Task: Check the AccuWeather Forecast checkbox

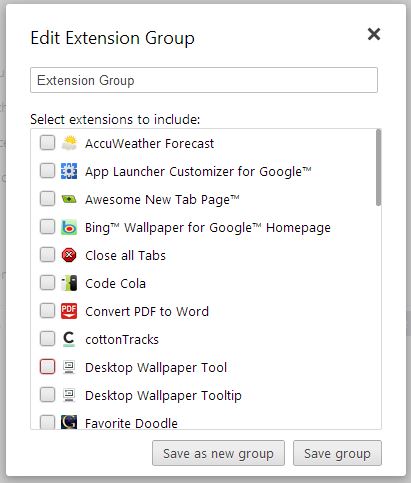Action: [x=47, y=143]
